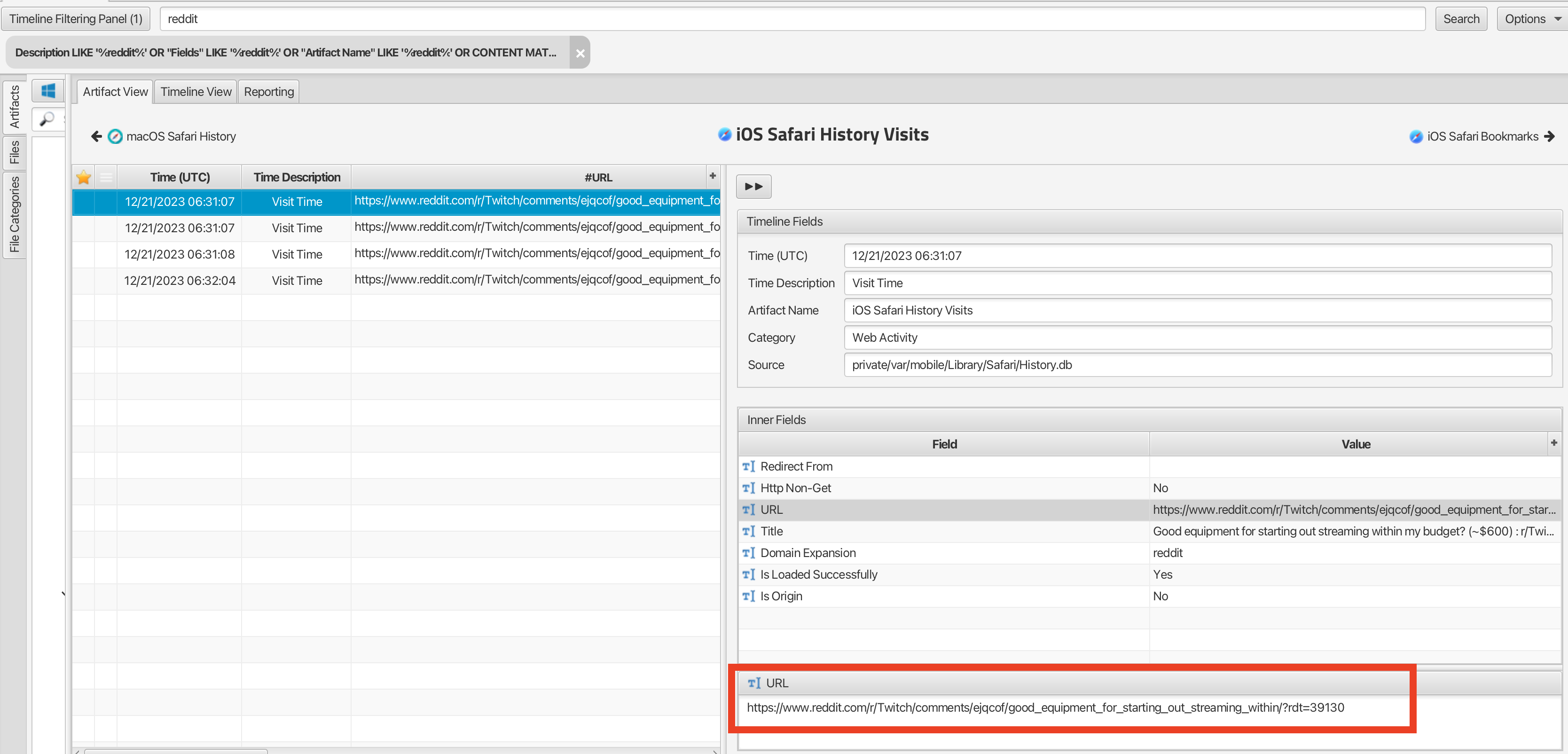Click the Windows logo icon in sidebar
This screenshot has height=754, width=1568.
coord(48,91)
